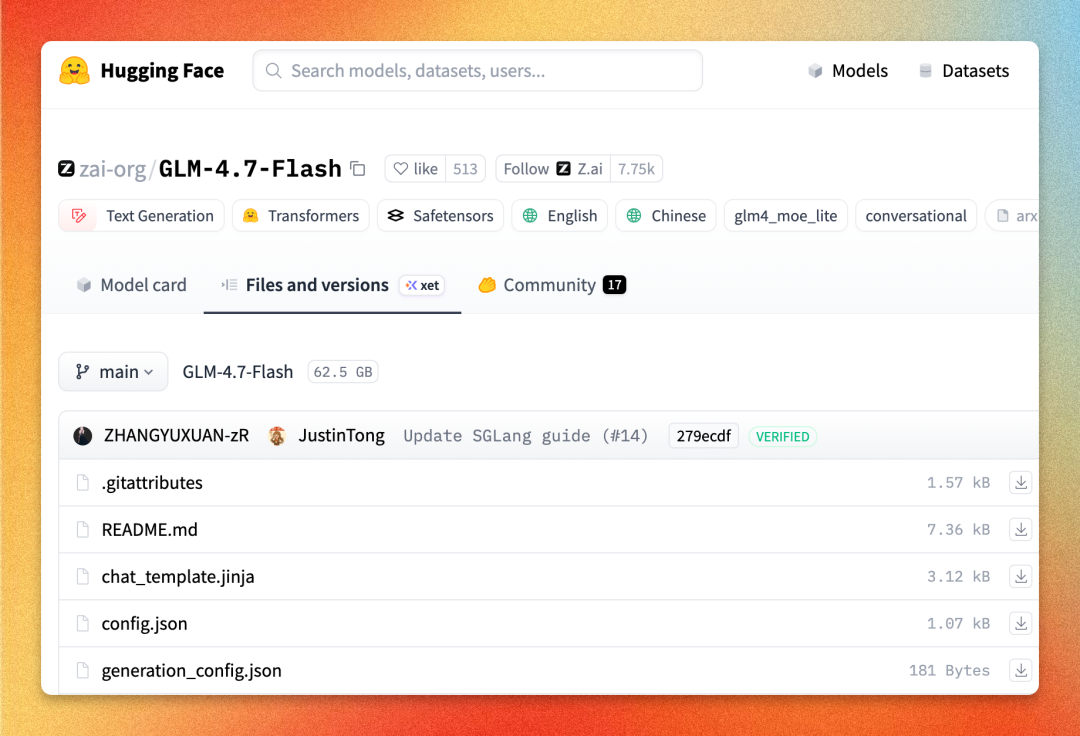Click the cube icon beside Models
The image size is (1080, 736).
click(816, 71)
